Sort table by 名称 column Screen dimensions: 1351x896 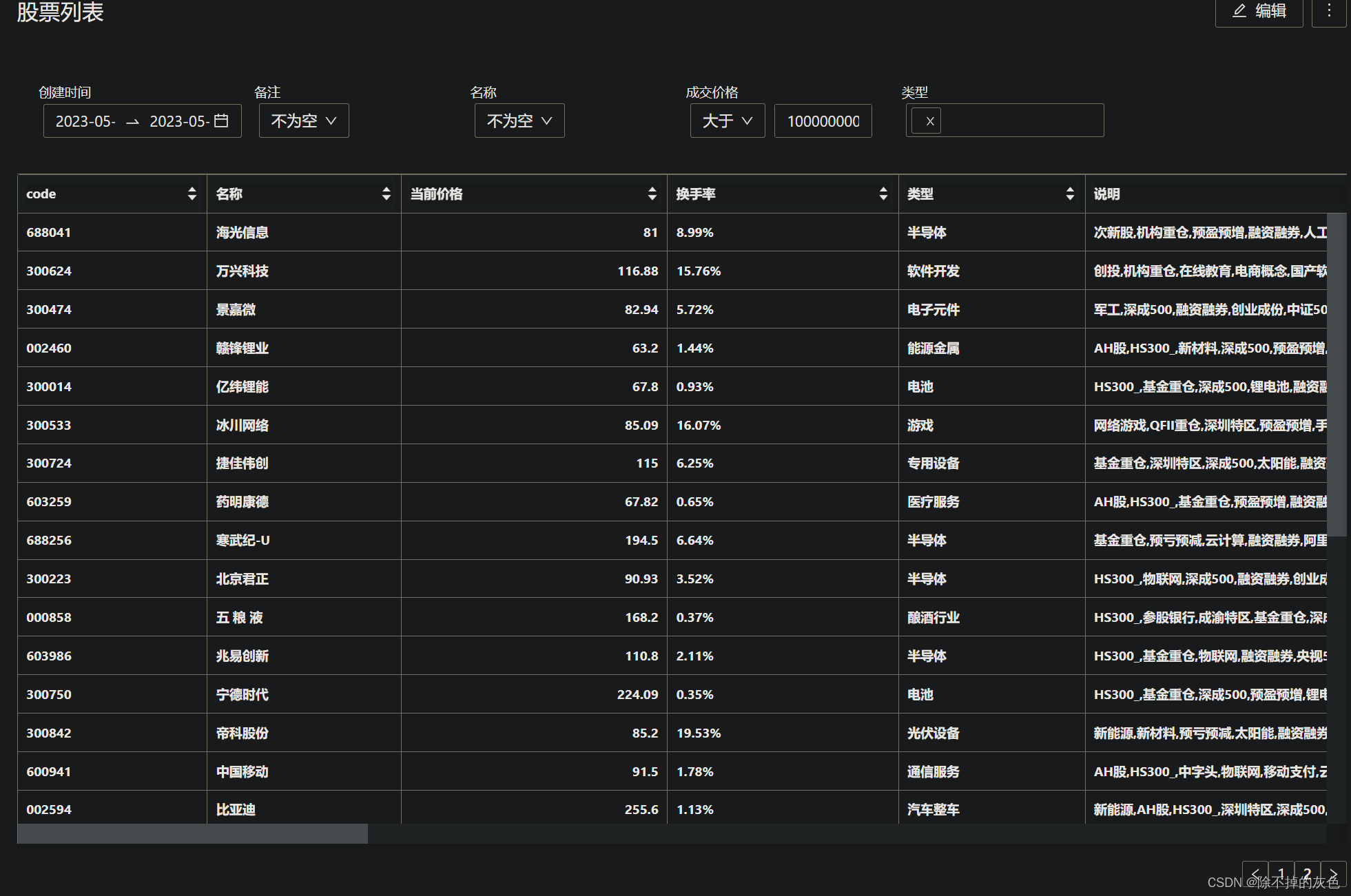(x=386, y=194)
